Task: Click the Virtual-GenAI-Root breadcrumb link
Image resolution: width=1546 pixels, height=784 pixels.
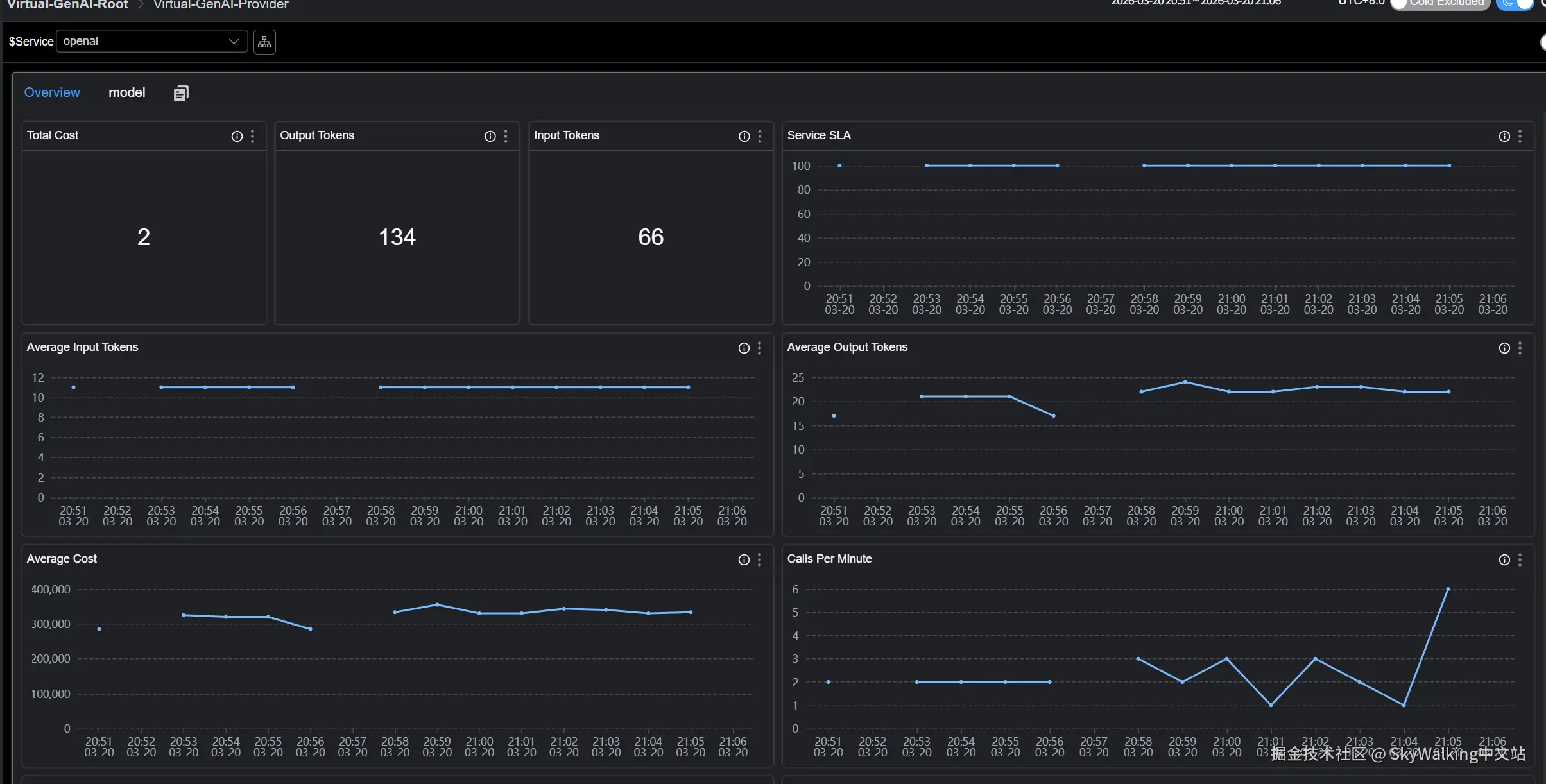Action: point(67,4)
